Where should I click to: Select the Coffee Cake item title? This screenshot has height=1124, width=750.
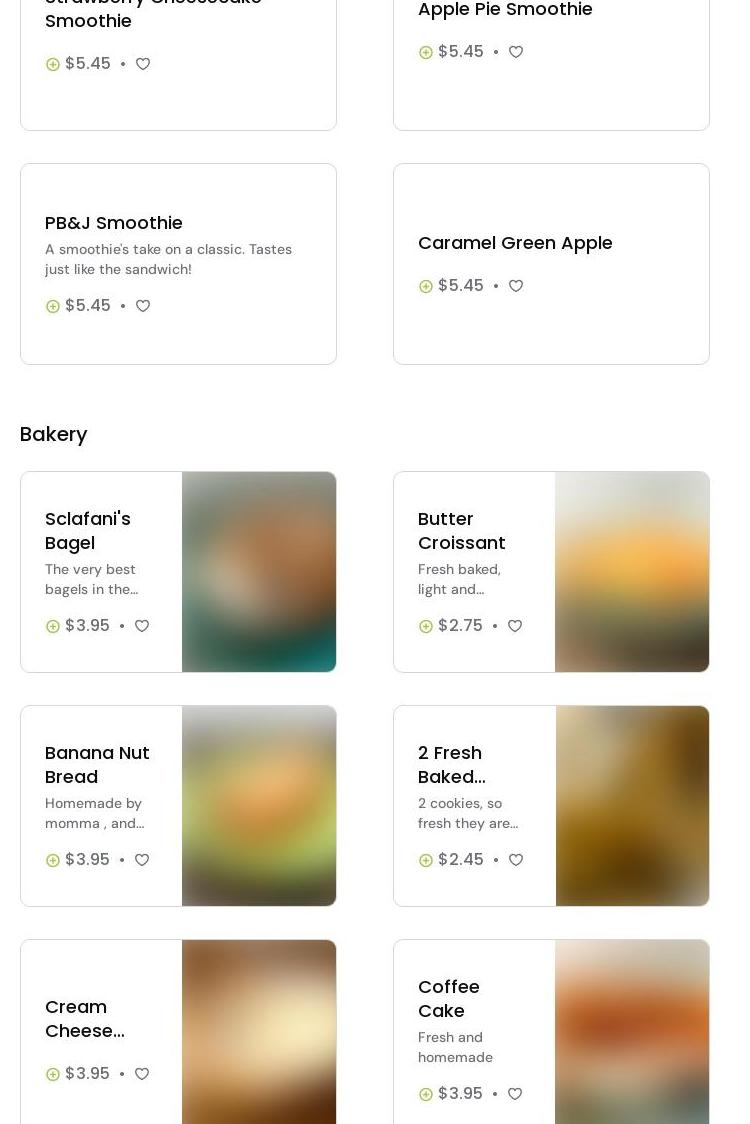[x=449, y=998]
